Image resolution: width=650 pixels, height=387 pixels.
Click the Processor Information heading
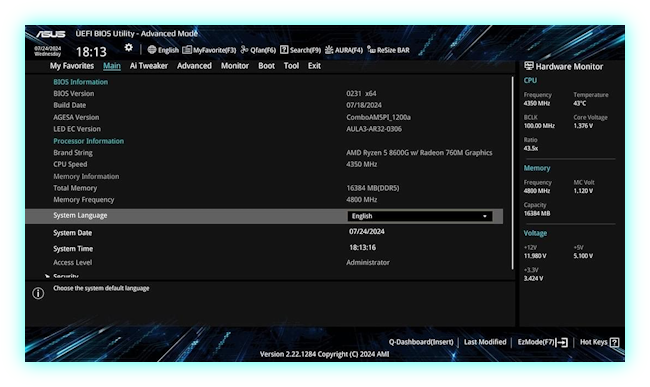coord(88,141)
